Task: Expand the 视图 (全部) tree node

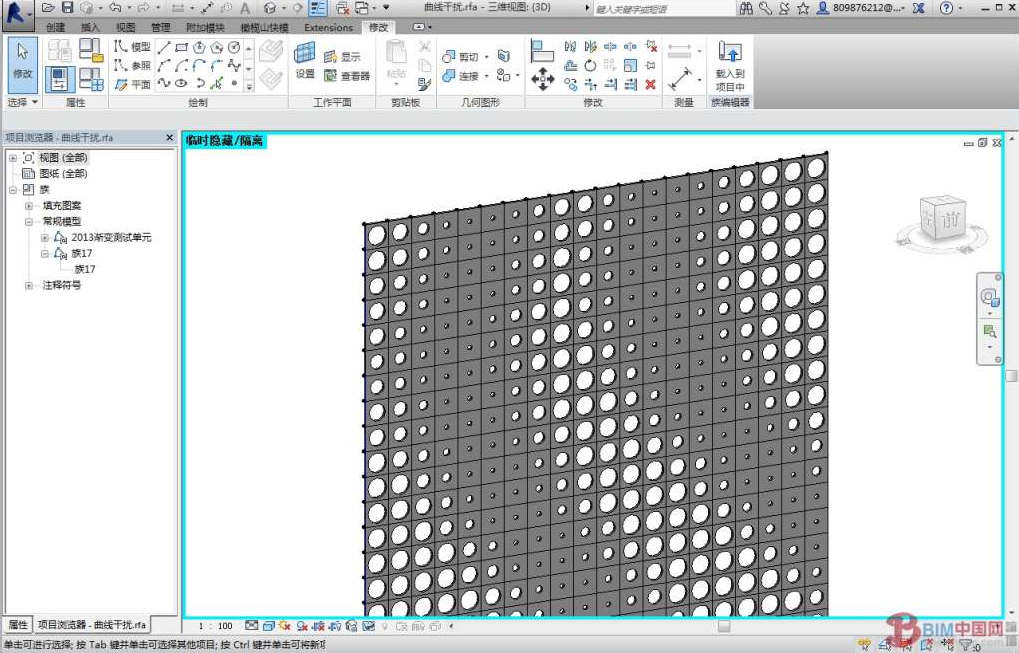Action: point(13,158)
